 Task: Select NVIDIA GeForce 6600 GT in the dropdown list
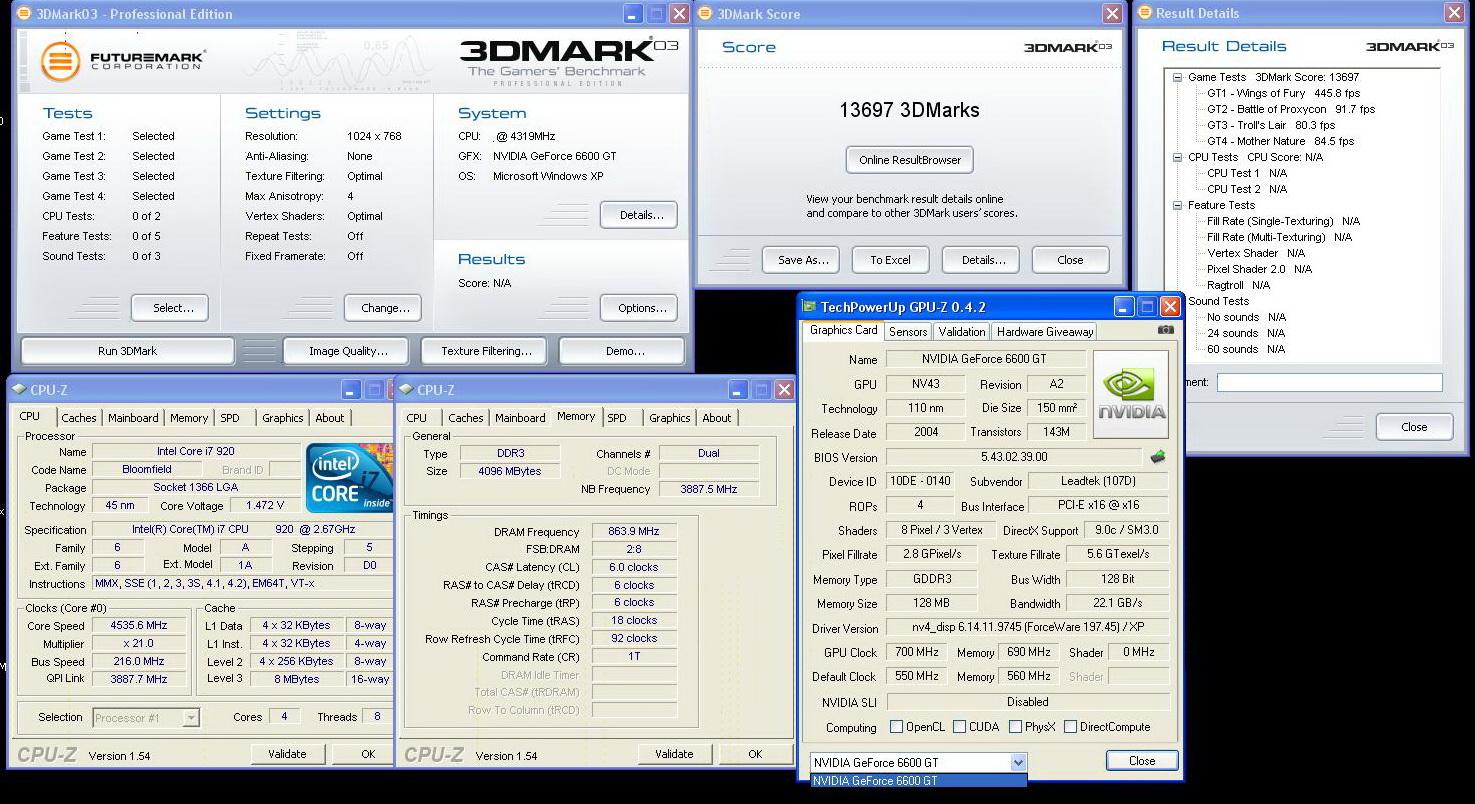(x=918, y=781)
